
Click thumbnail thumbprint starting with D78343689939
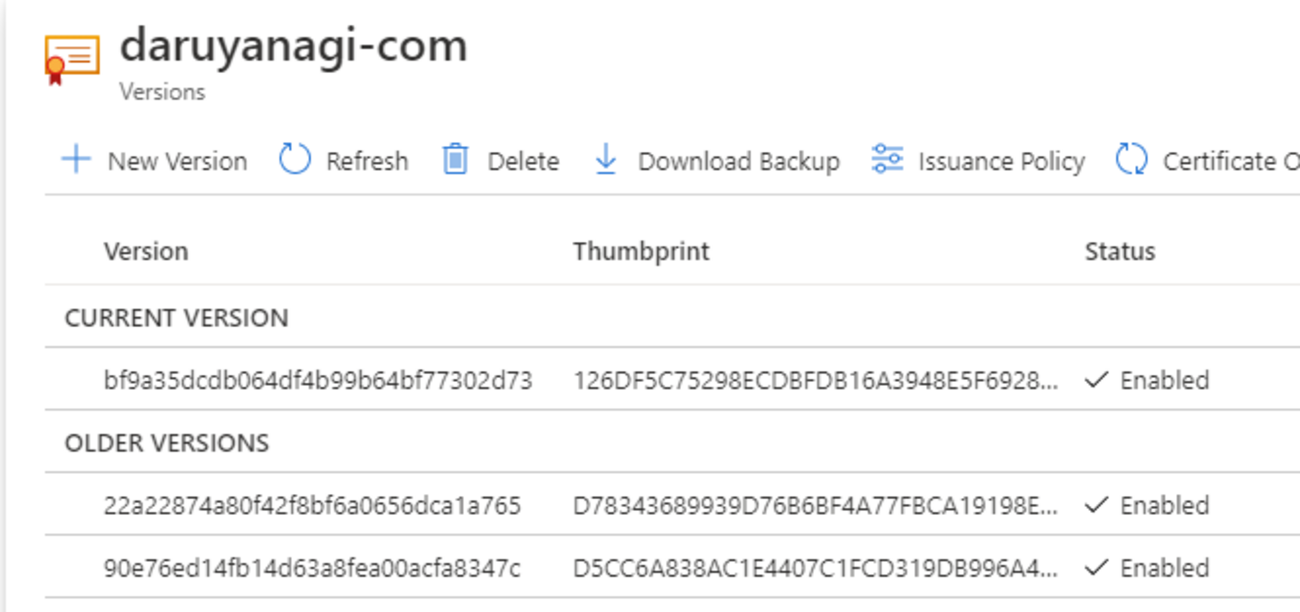(815, 505)
